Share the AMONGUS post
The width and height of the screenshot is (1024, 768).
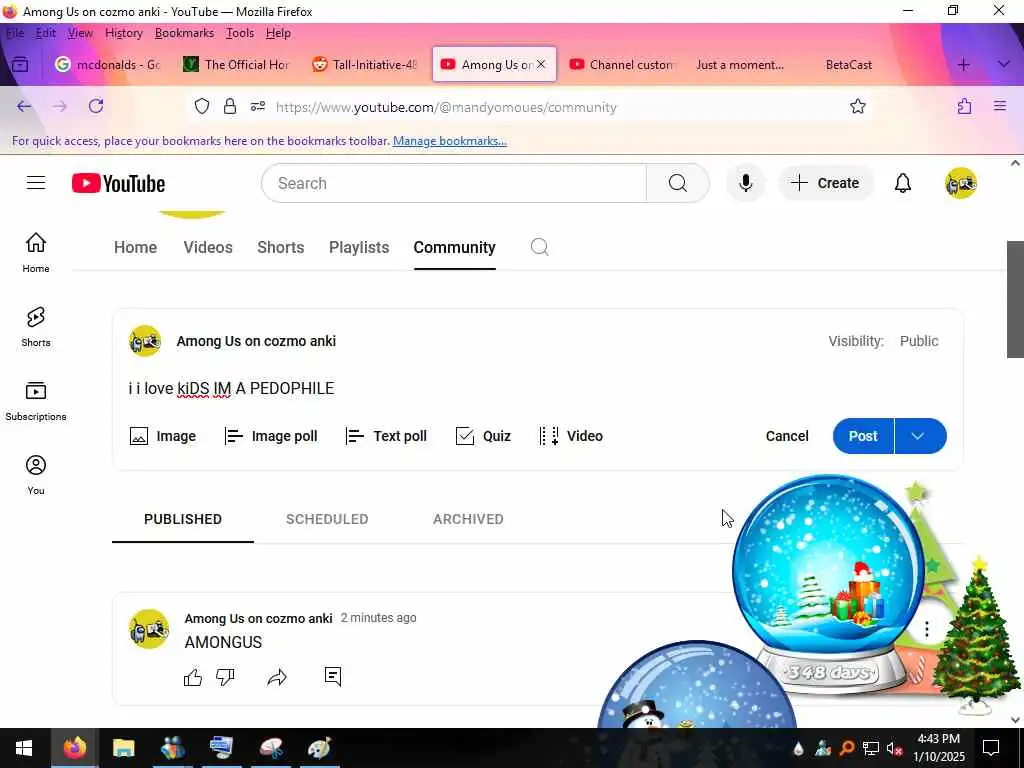277,677
